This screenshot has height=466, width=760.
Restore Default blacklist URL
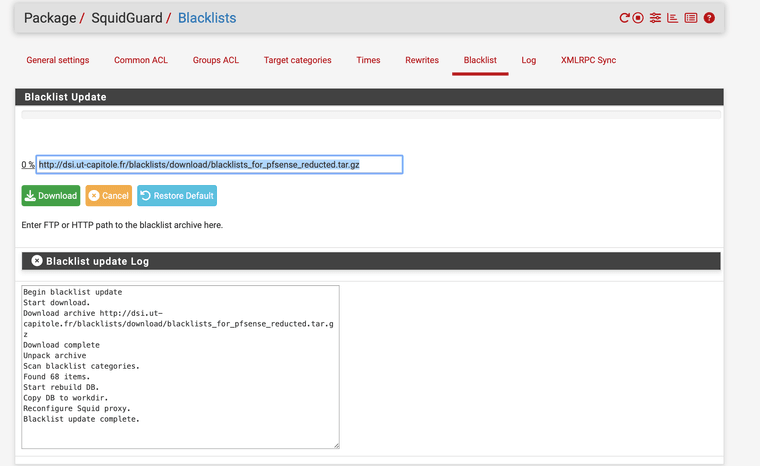pyautogui.click(x=177, y=195)
